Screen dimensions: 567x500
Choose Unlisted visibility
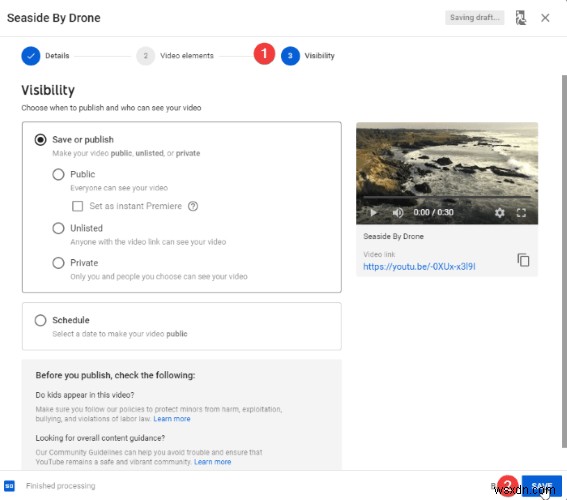tap(59, 228)
